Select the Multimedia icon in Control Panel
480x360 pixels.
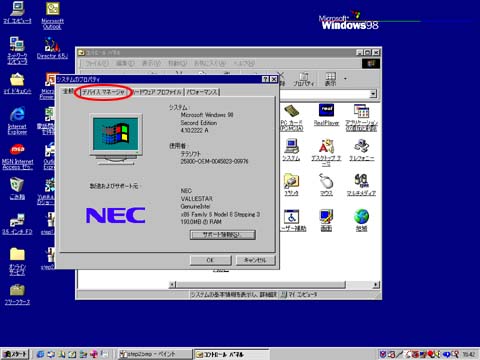click(x=361, y=185)
